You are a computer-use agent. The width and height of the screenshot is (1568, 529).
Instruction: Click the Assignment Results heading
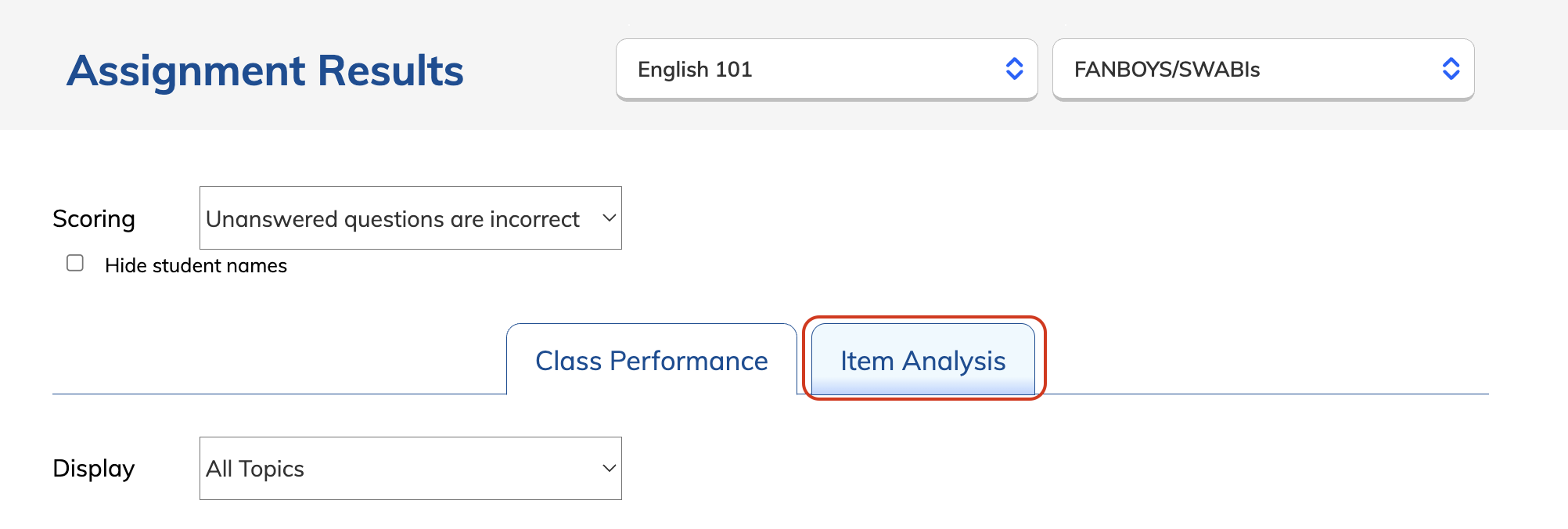pos(265,70)
